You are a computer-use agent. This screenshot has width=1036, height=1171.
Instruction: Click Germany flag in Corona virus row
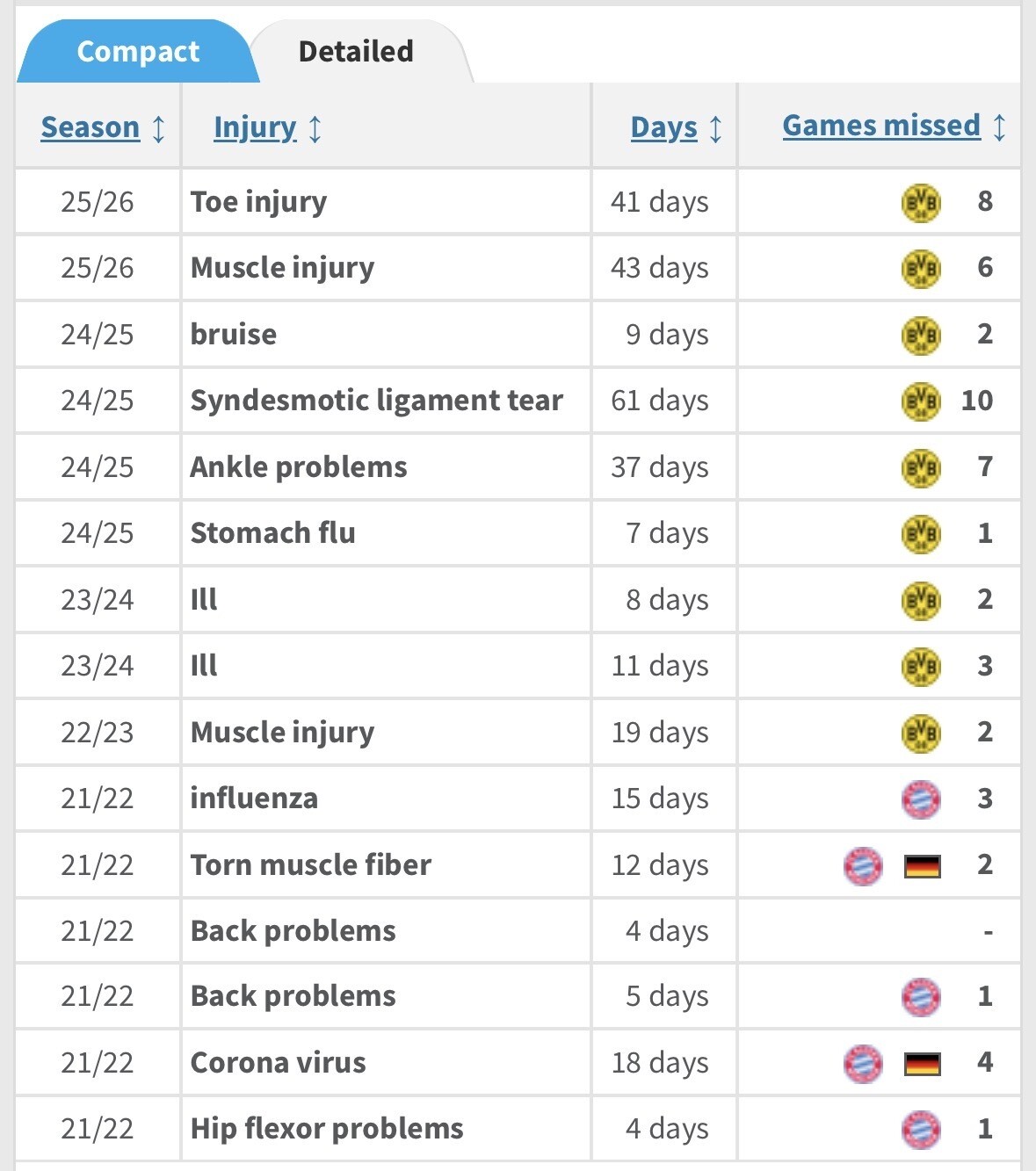tap(923, 1064)
